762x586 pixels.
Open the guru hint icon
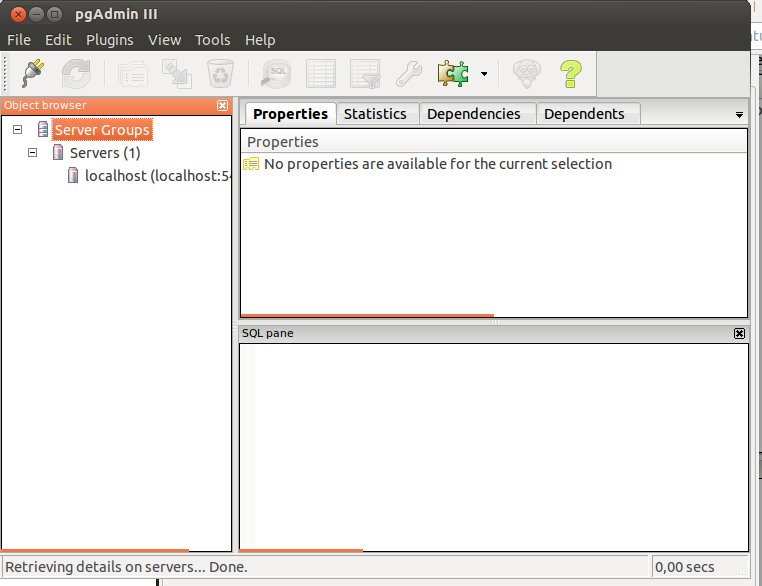coord(526,73)
